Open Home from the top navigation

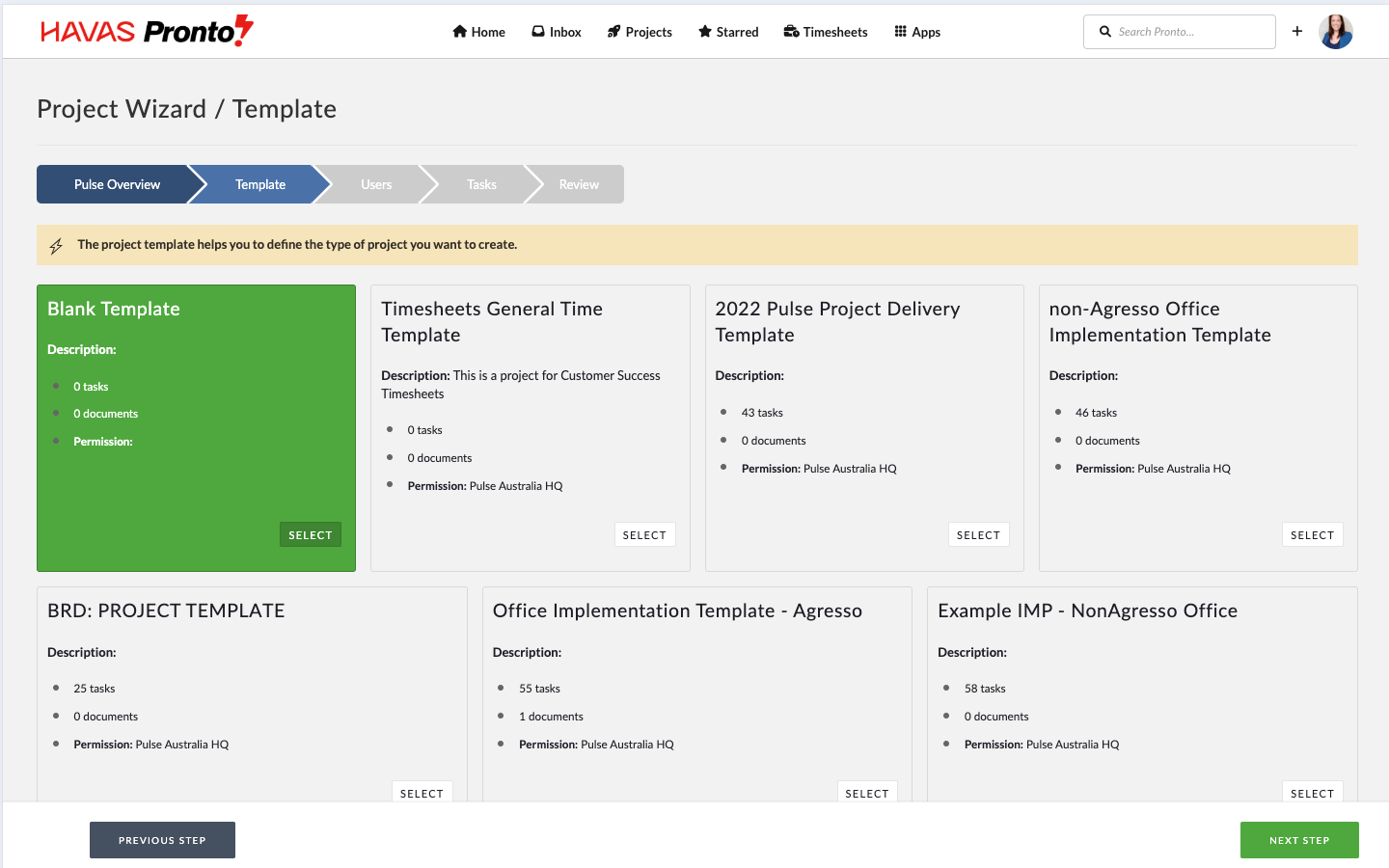(478, 32)
